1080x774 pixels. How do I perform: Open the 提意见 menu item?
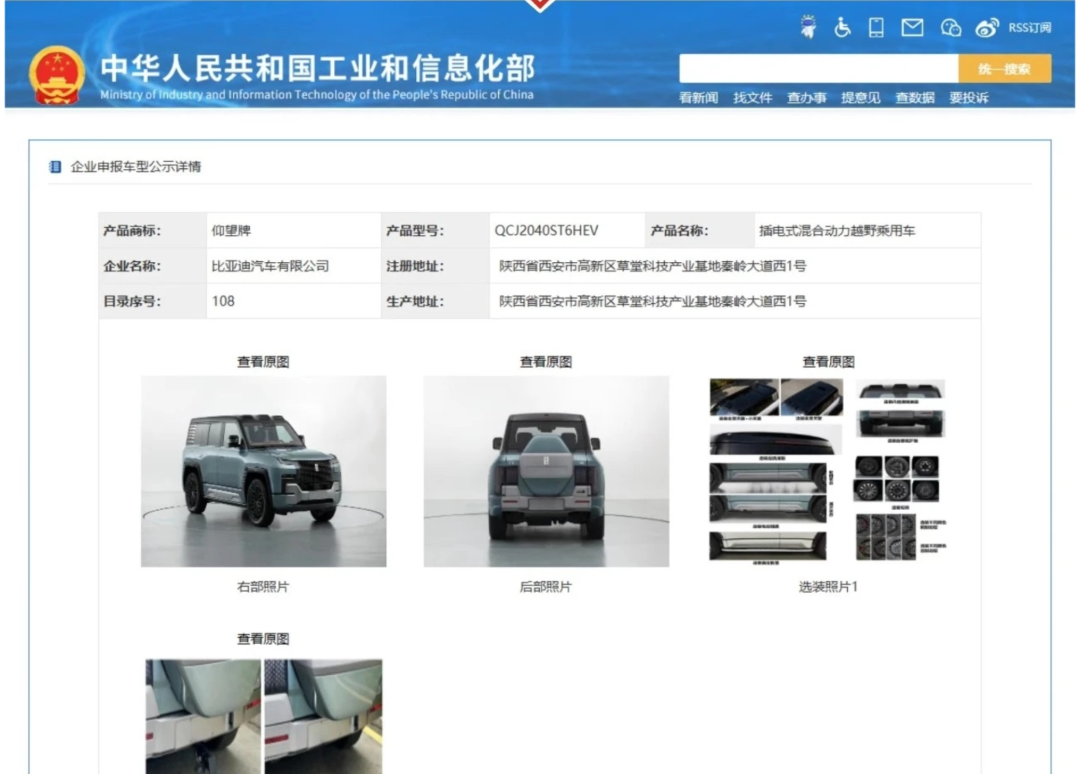(860, 98)
